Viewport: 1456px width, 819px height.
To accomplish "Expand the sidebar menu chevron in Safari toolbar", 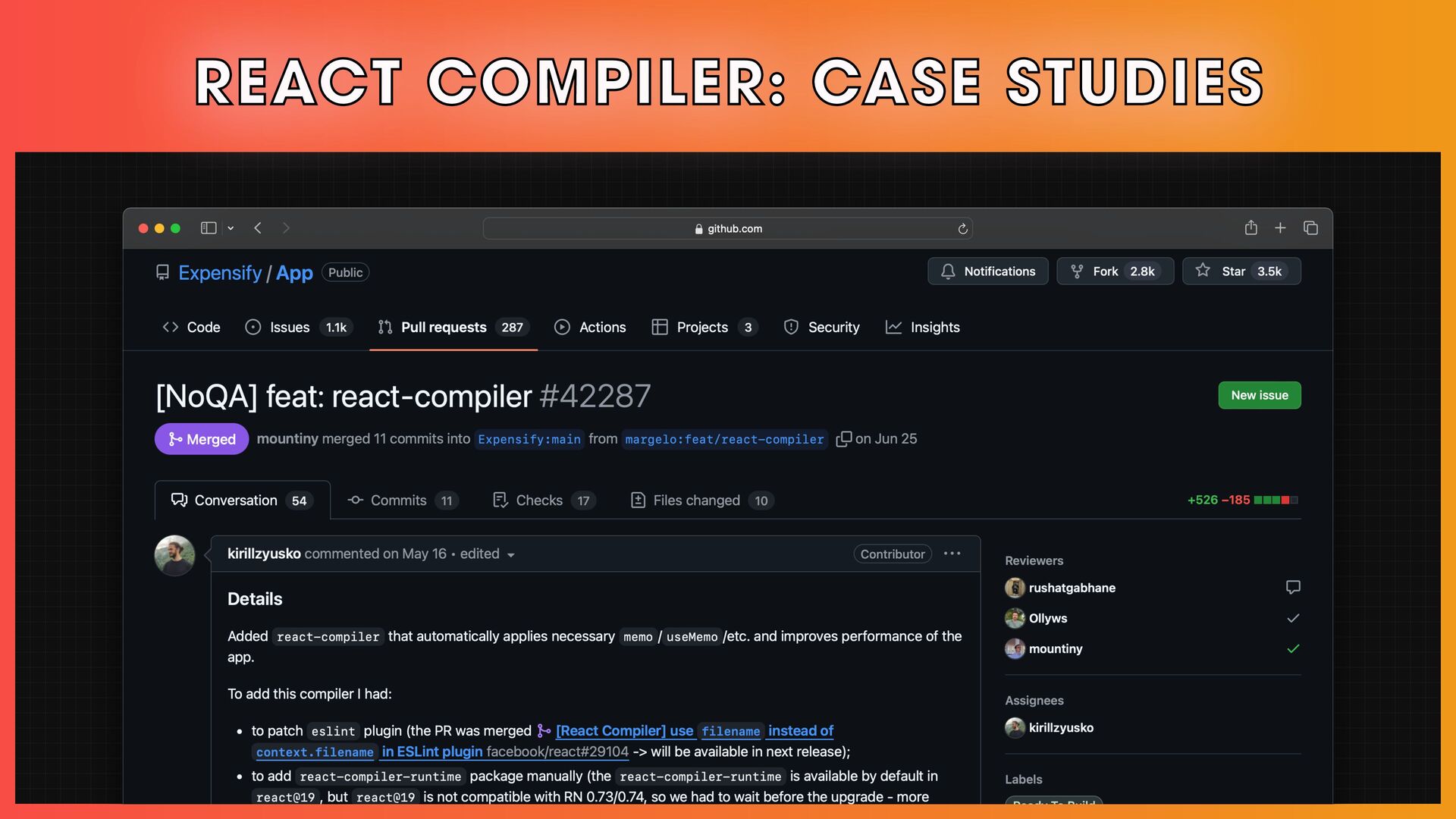I will pos(231,228).
